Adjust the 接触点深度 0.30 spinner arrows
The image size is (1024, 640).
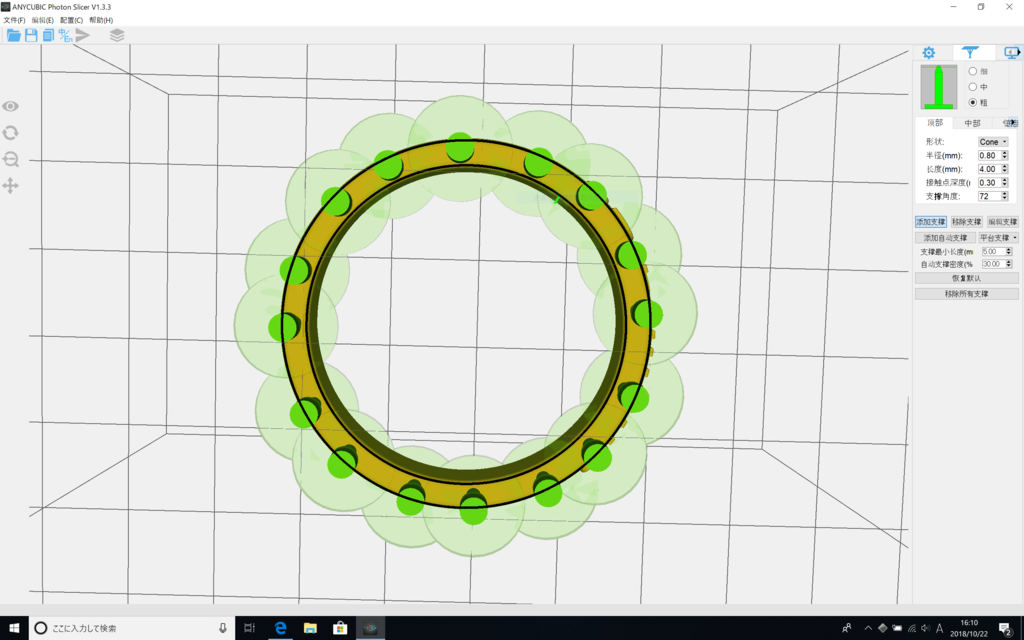1004,183
